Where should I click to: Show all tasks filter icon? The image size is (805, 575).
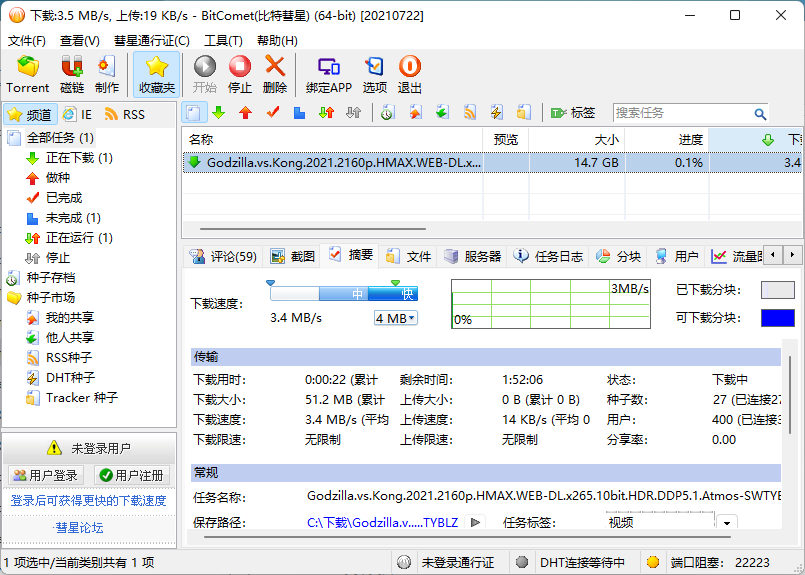tap(194, 112)
